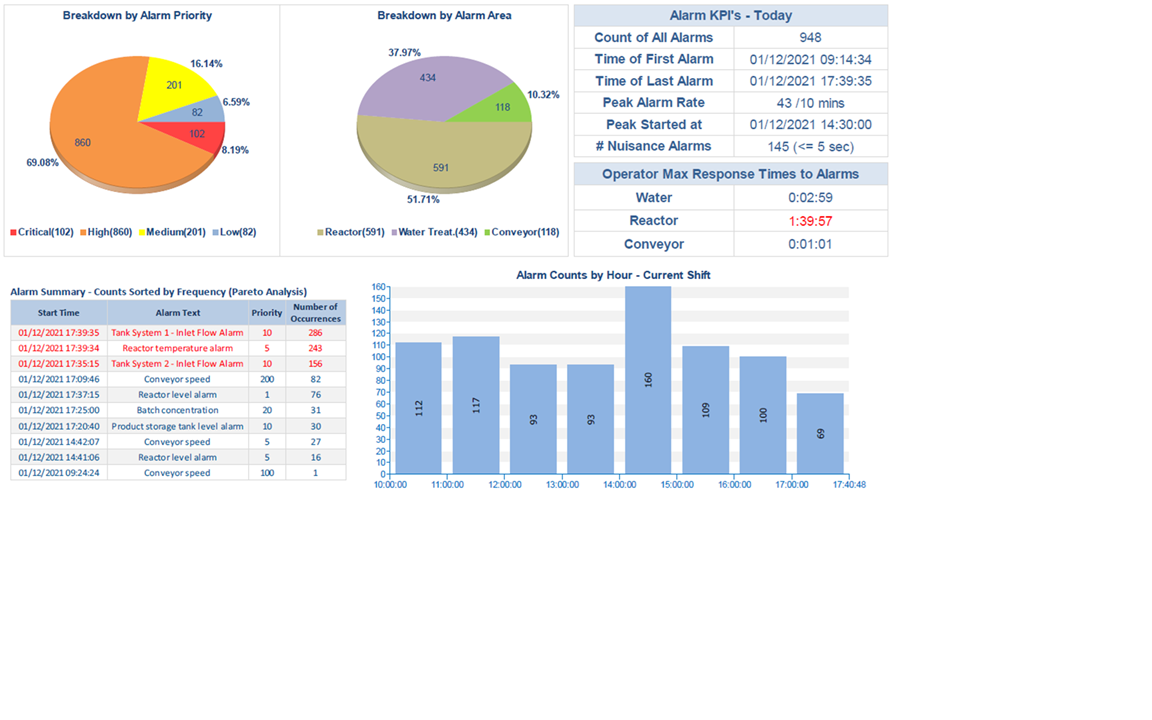Click the Priority column header
Screen dimensions: 1152x720
[x=267, y=313]
